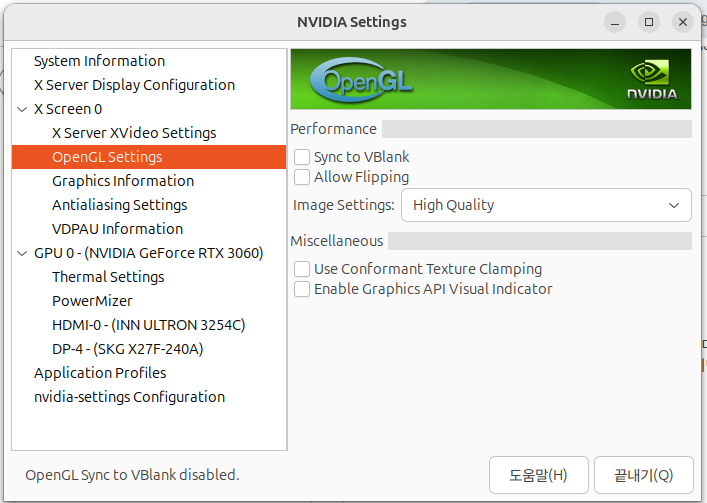This screenshot has height=503, width=707.
Task: Open Thermal Settings
Action: 108,277
